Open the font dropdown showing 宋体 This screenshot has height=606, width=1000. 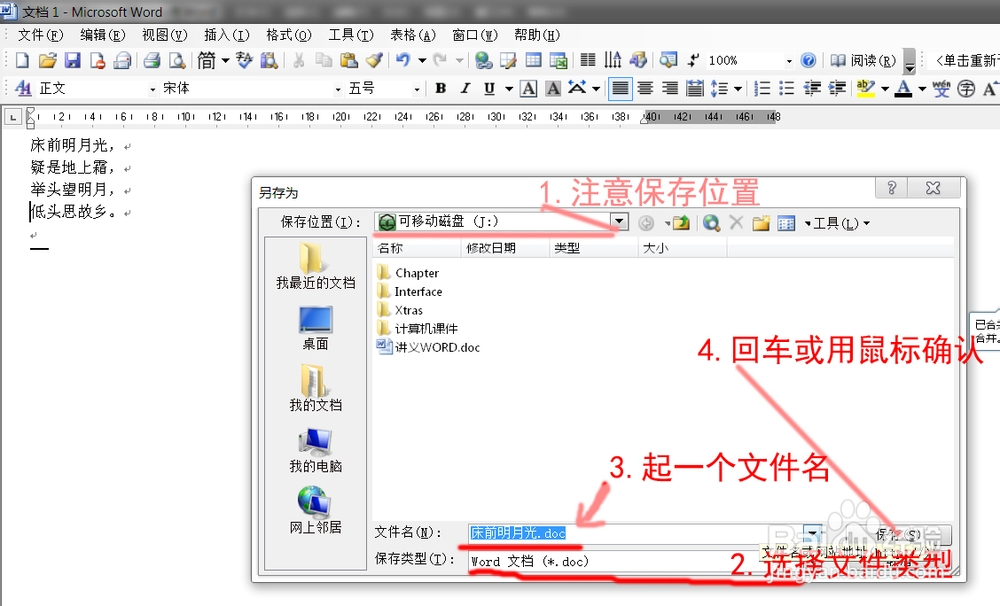[338, 89]
